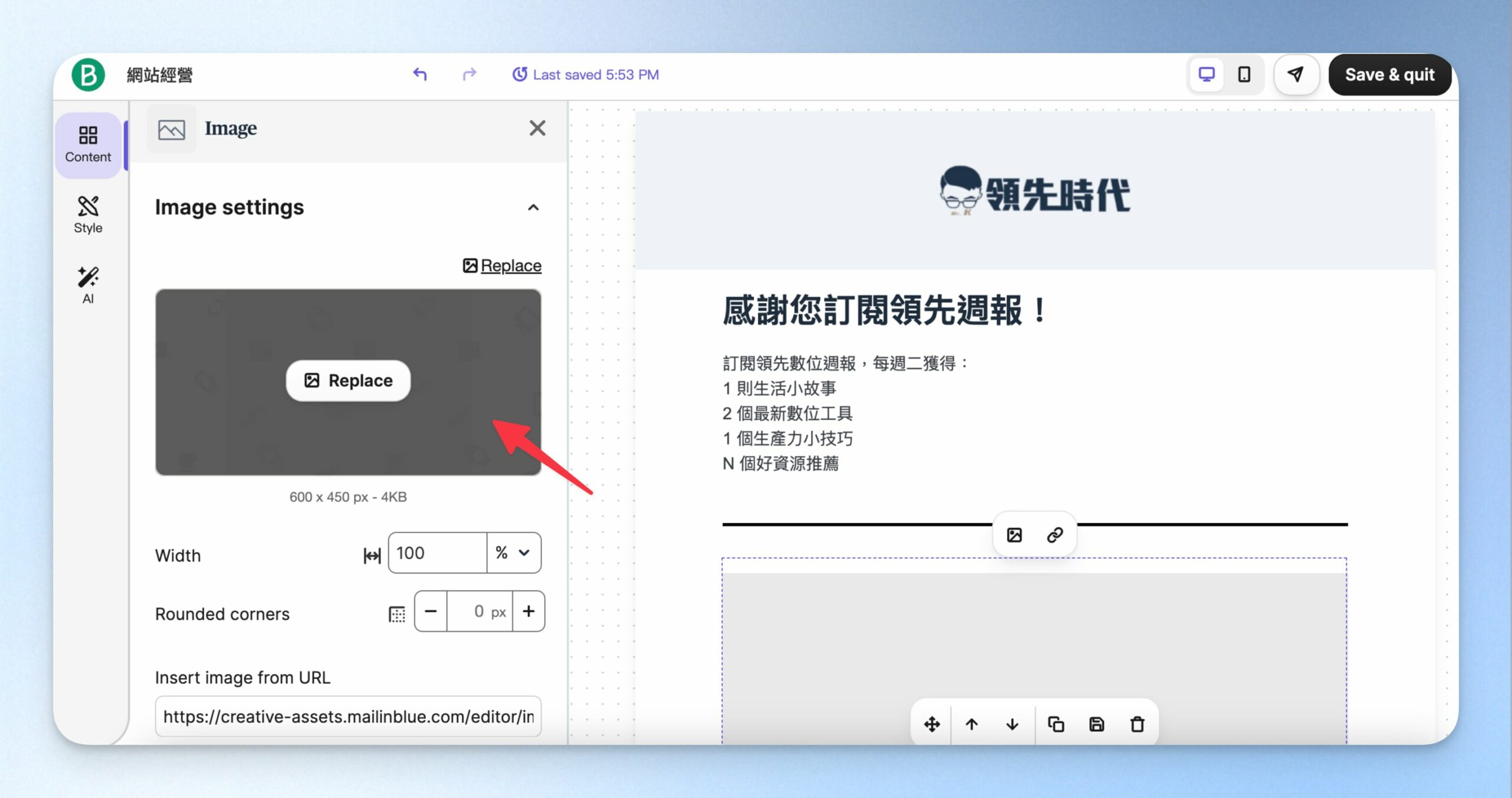Increase rounded corners with the plus button
This screenshot has height=798, width=1512.
pyautogui.click(x=529, y=611)
